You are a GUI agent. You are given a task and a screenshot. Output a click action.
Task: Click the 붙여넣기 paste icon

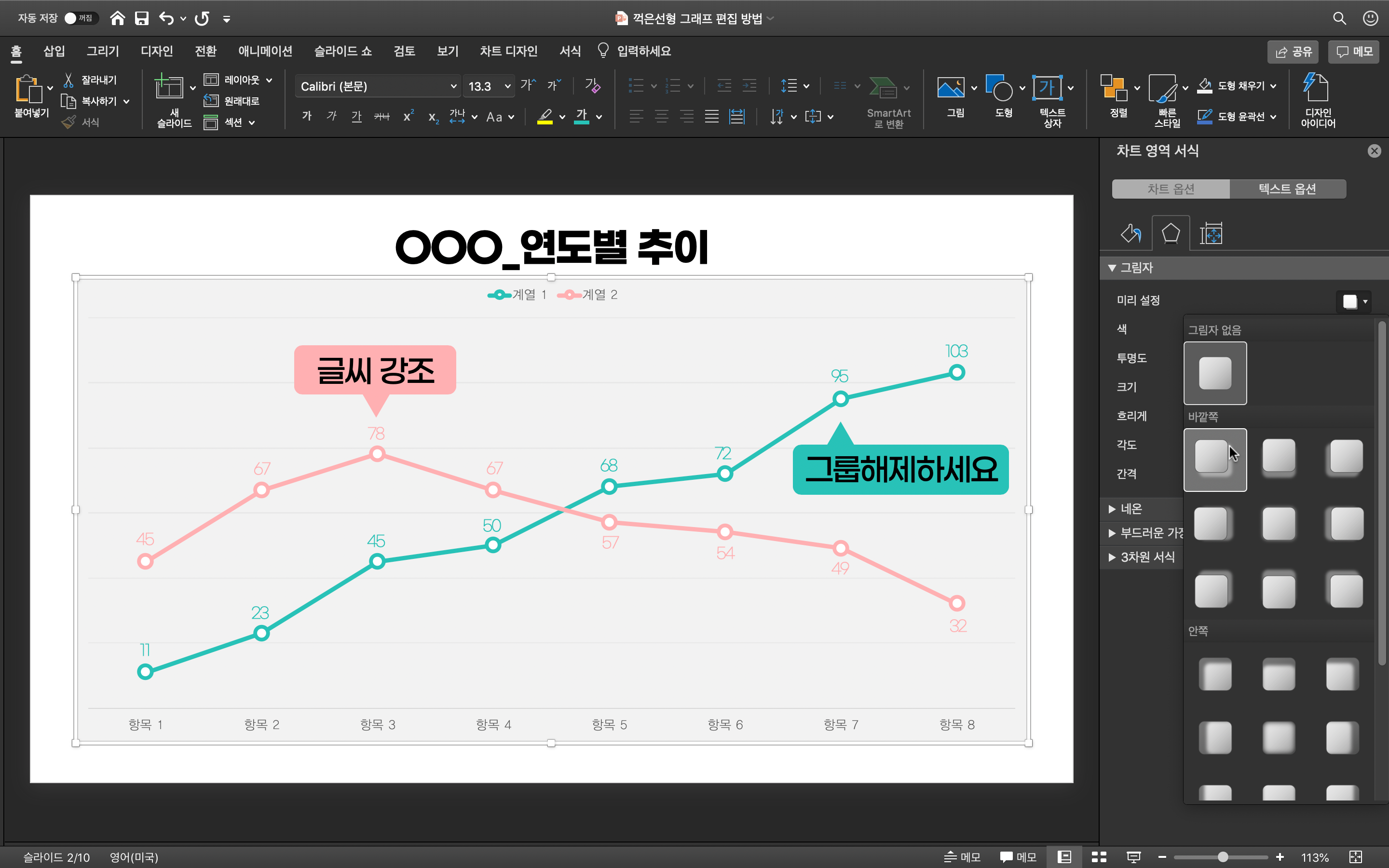tap(29, 89)
